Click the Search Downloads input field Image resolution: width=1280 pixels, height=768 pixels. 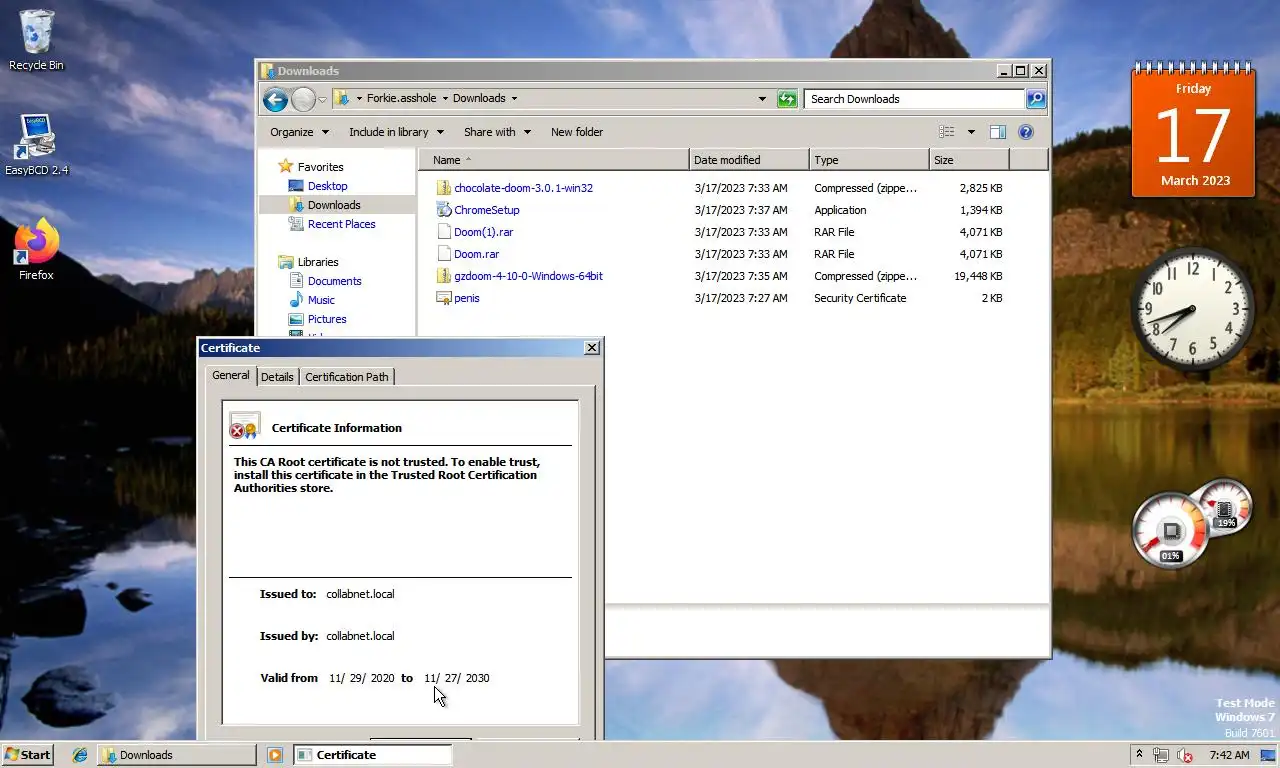914,99
